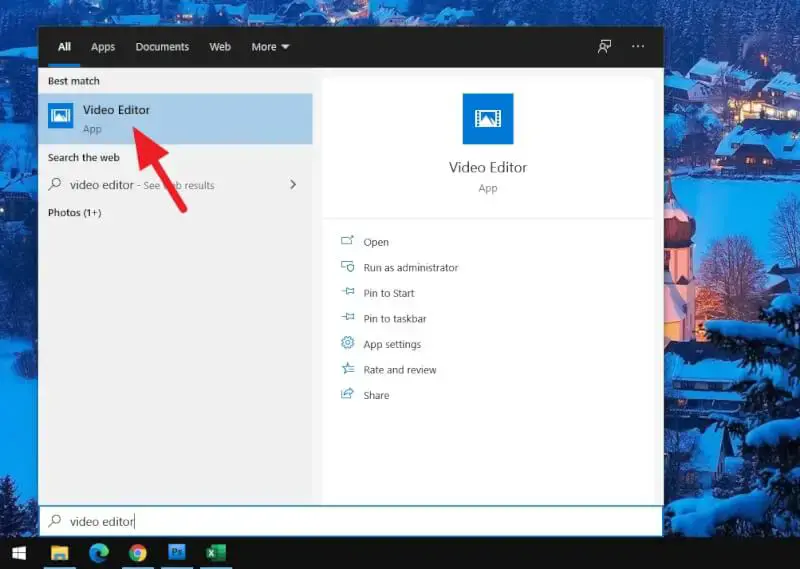
Task: Click the Pin to taskbar pin icon
Action: coord(347,317)
